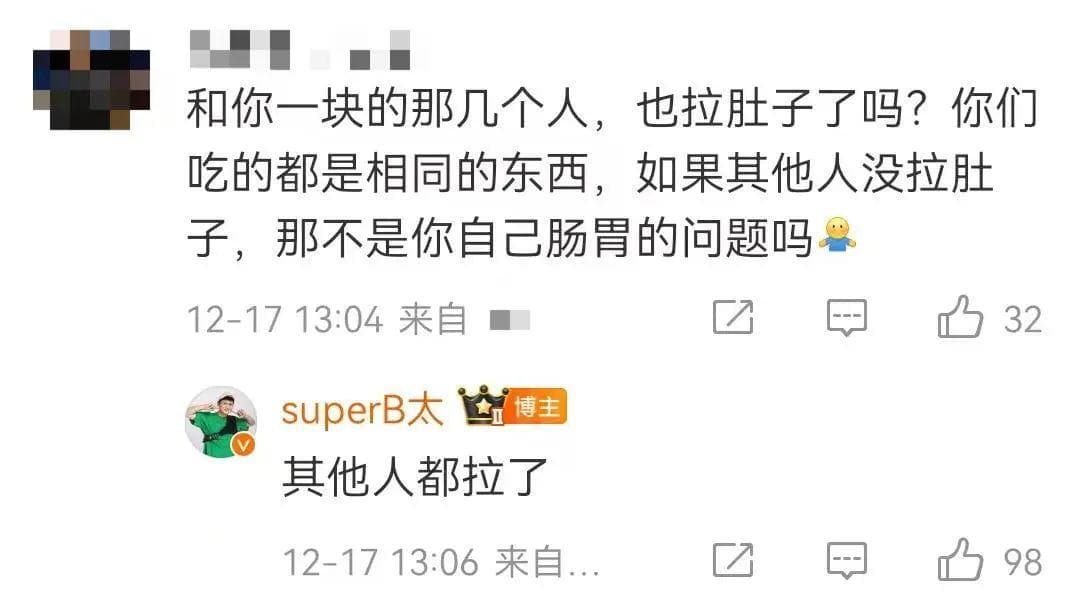
Task: Click the 12-17 13:04 timestamp
Action: (x=284, y=320)
